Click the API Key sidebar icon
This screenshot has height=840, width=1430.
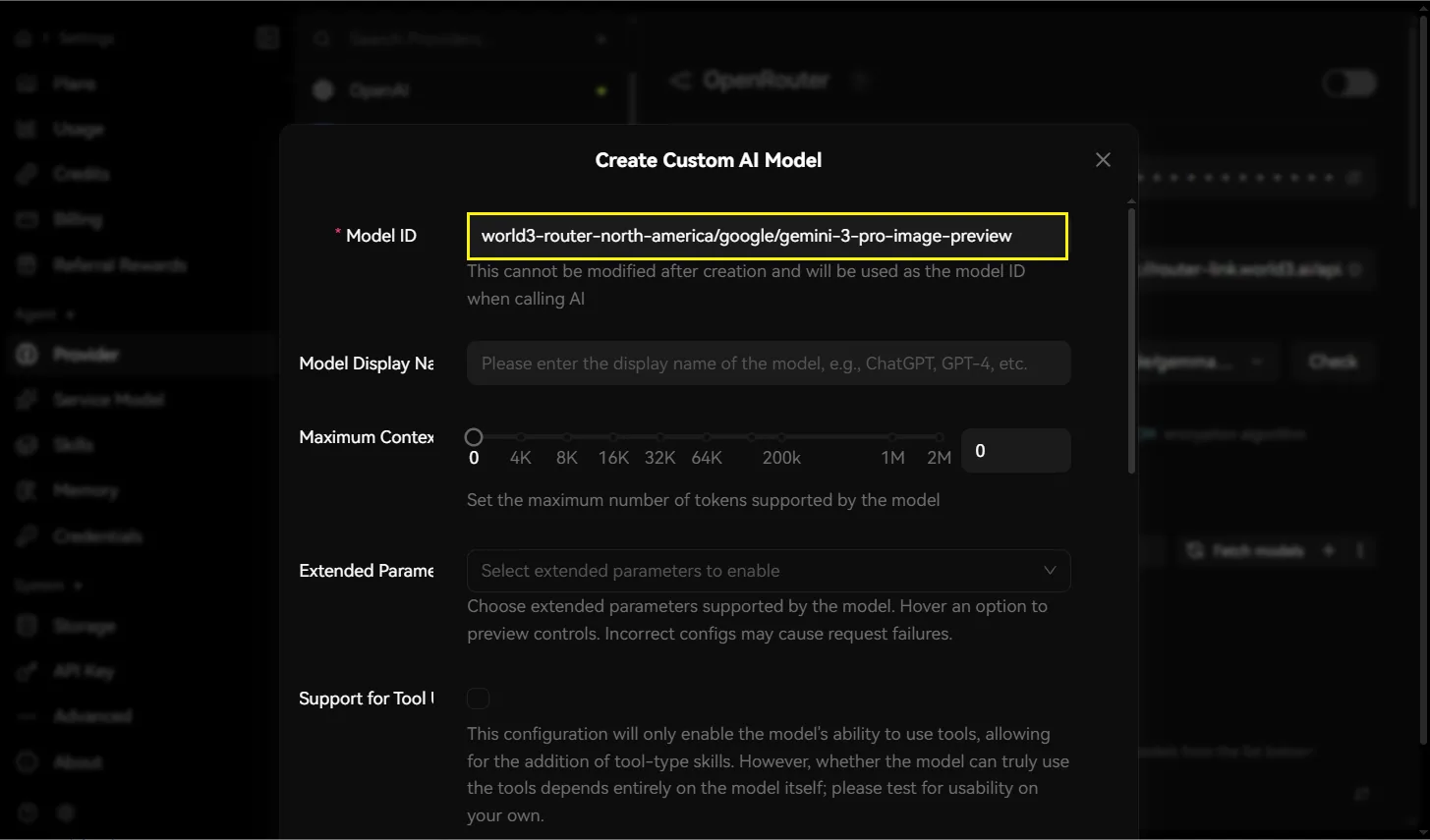click(x=28, y=671)
